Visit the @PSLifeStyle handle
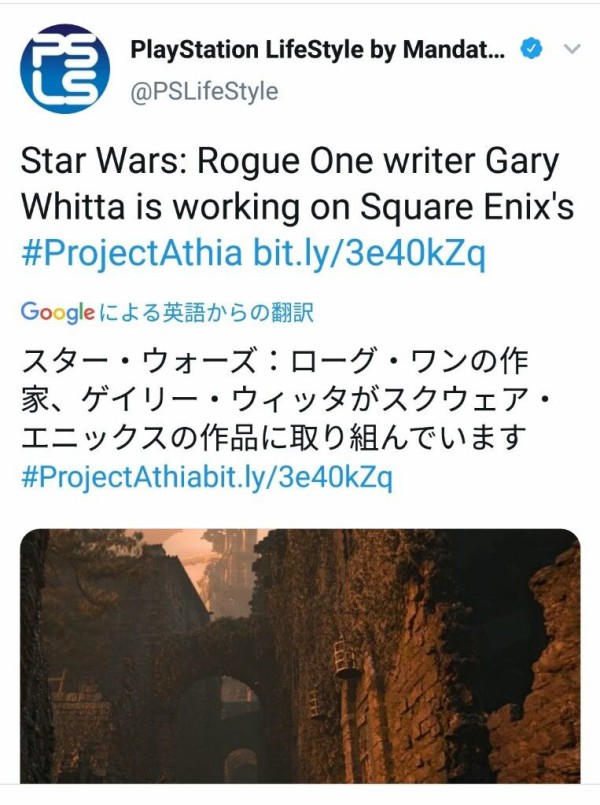 click(x=205, y=92)
